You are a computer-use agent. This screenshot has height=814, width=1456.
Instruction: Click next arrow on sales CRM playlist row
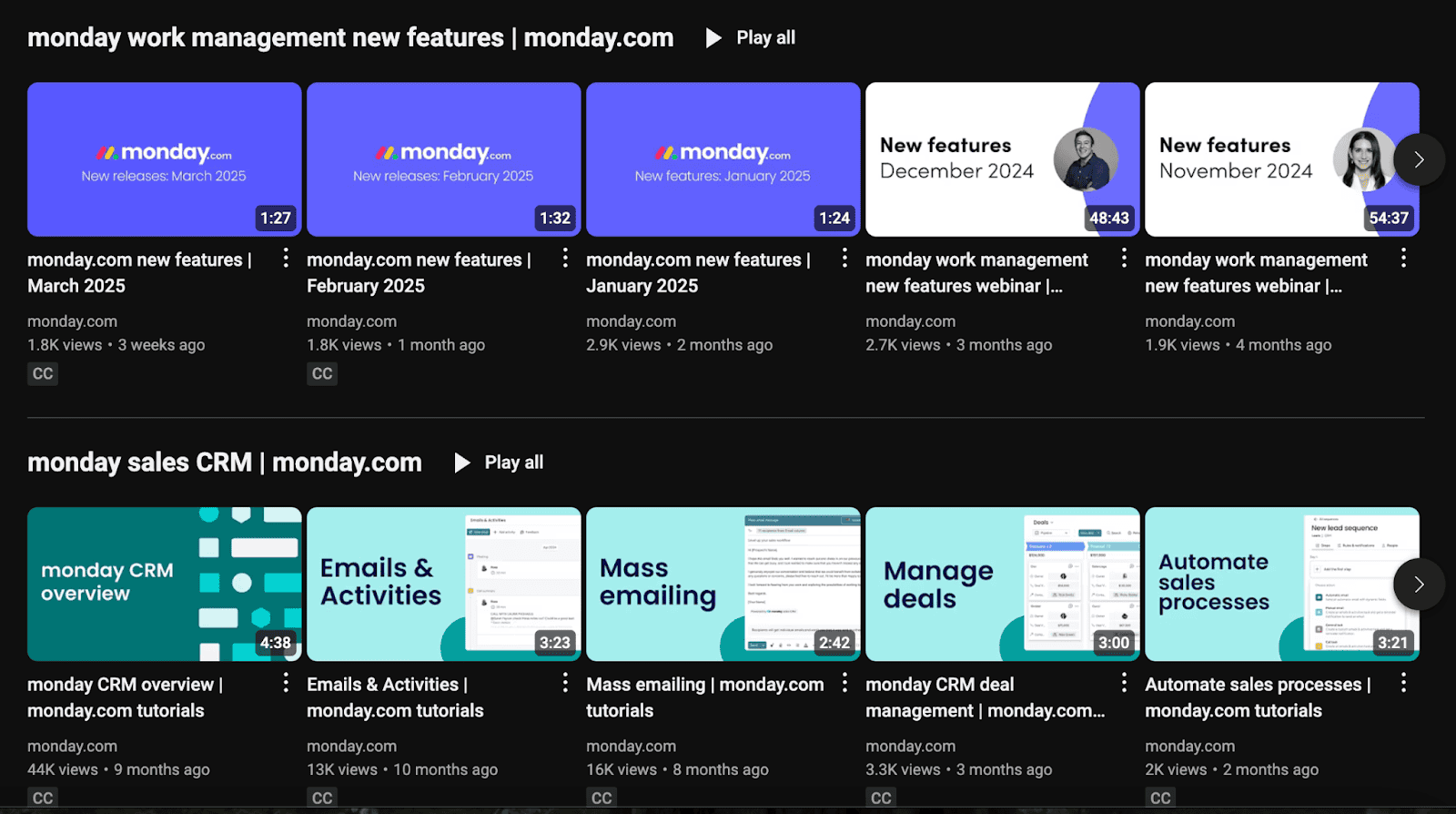(x=1419, y=584)
